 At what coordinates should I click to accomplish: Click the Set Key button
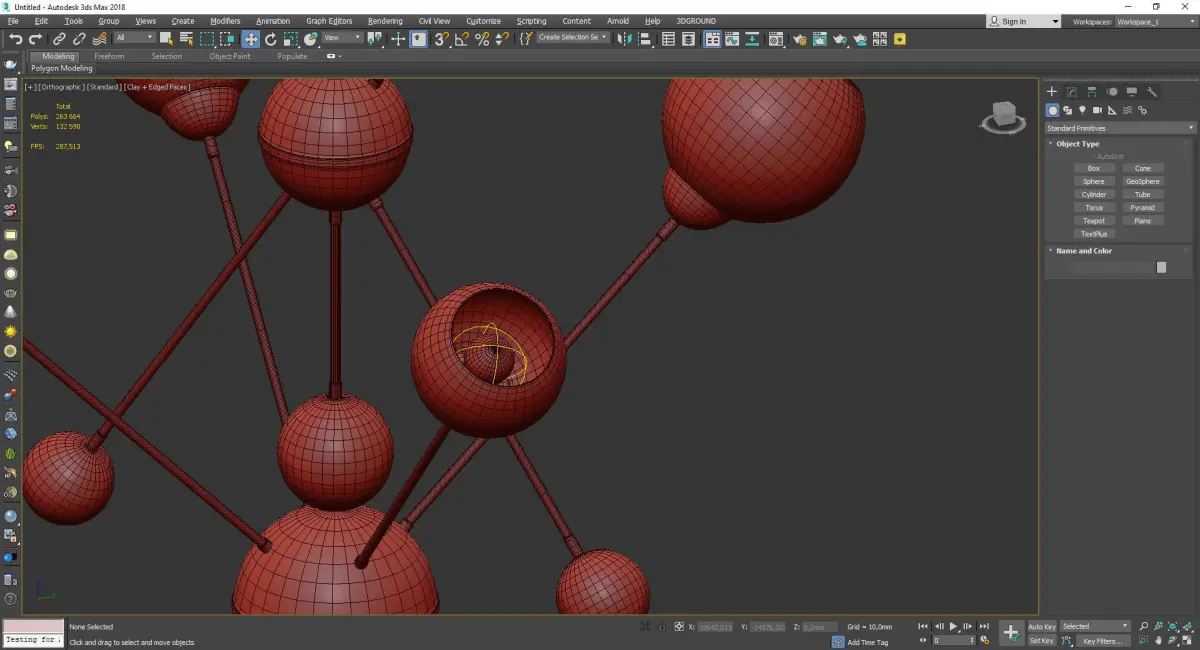pos(1042,640)
